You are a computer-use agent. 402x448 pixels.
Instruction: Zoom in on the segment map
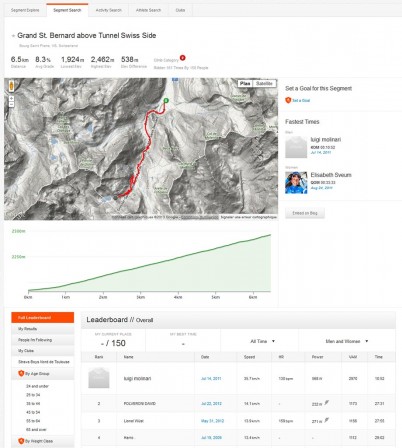[11, 98]
